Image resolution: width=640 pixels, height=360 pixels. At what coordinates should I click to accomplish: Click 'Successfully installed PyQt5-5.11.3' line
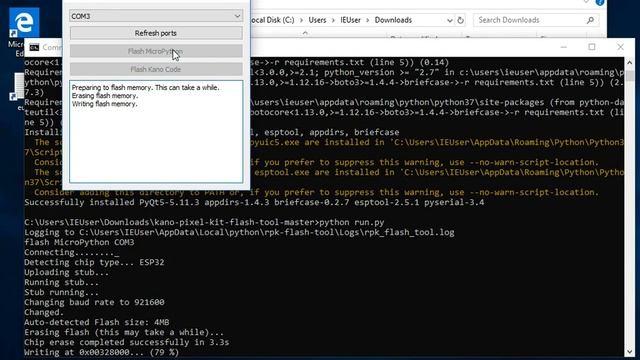(254, 202)
